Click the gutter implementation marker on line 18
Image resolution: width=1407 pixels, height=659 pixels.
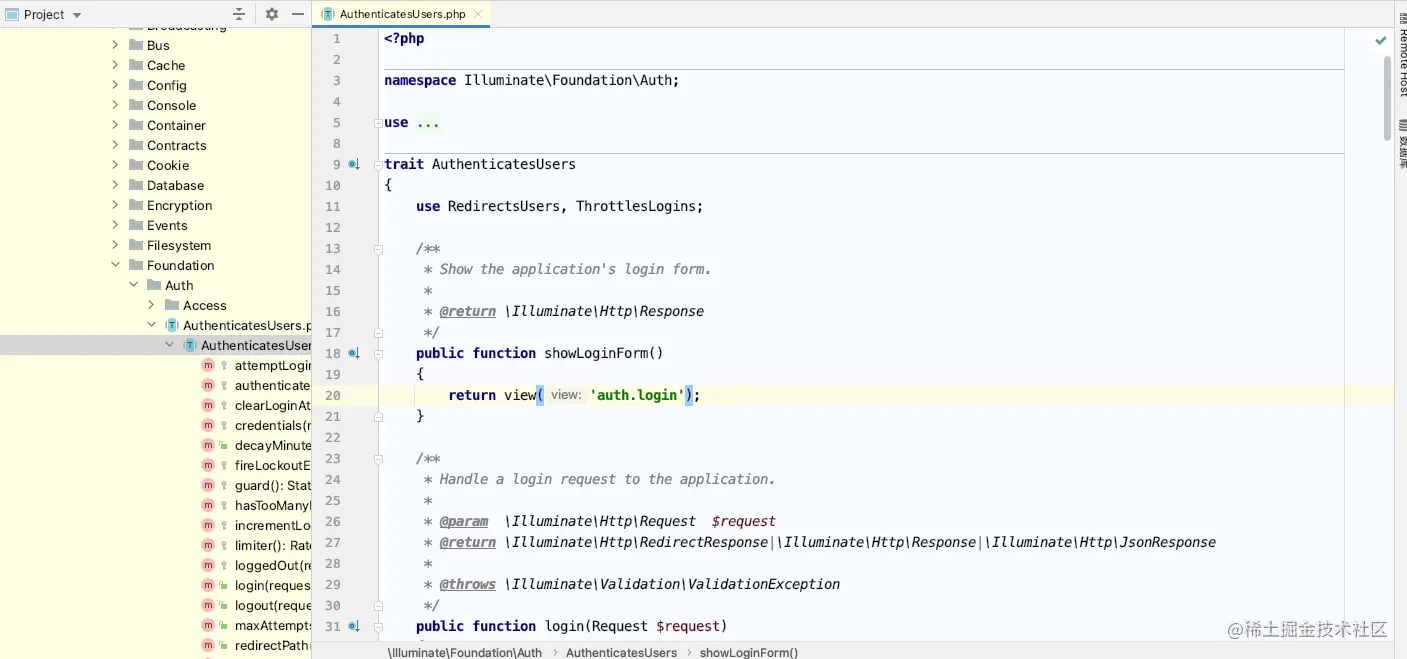[x=354, y=353]
